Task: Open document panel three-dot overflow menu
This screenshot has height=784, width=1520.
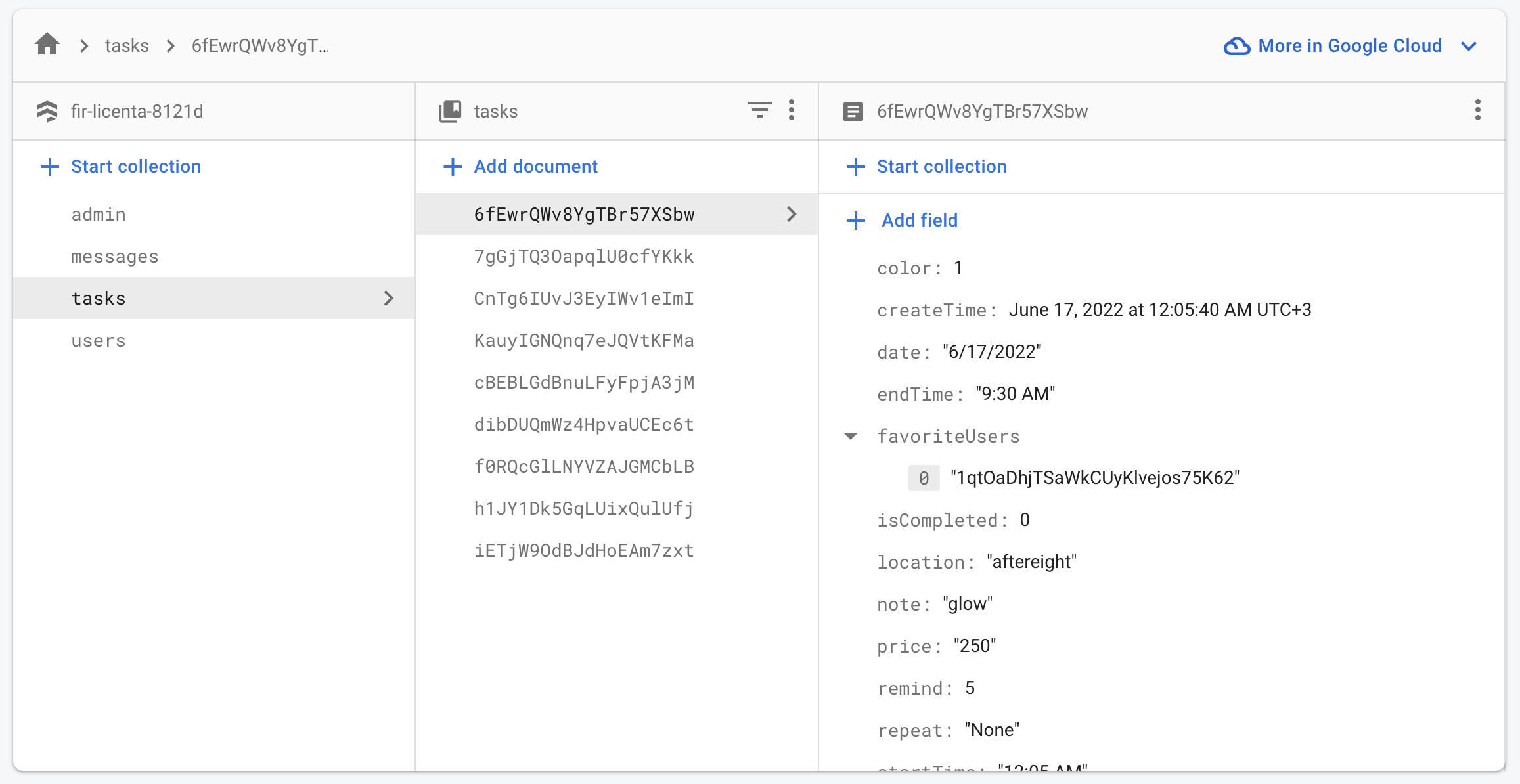Action: 1477,110
